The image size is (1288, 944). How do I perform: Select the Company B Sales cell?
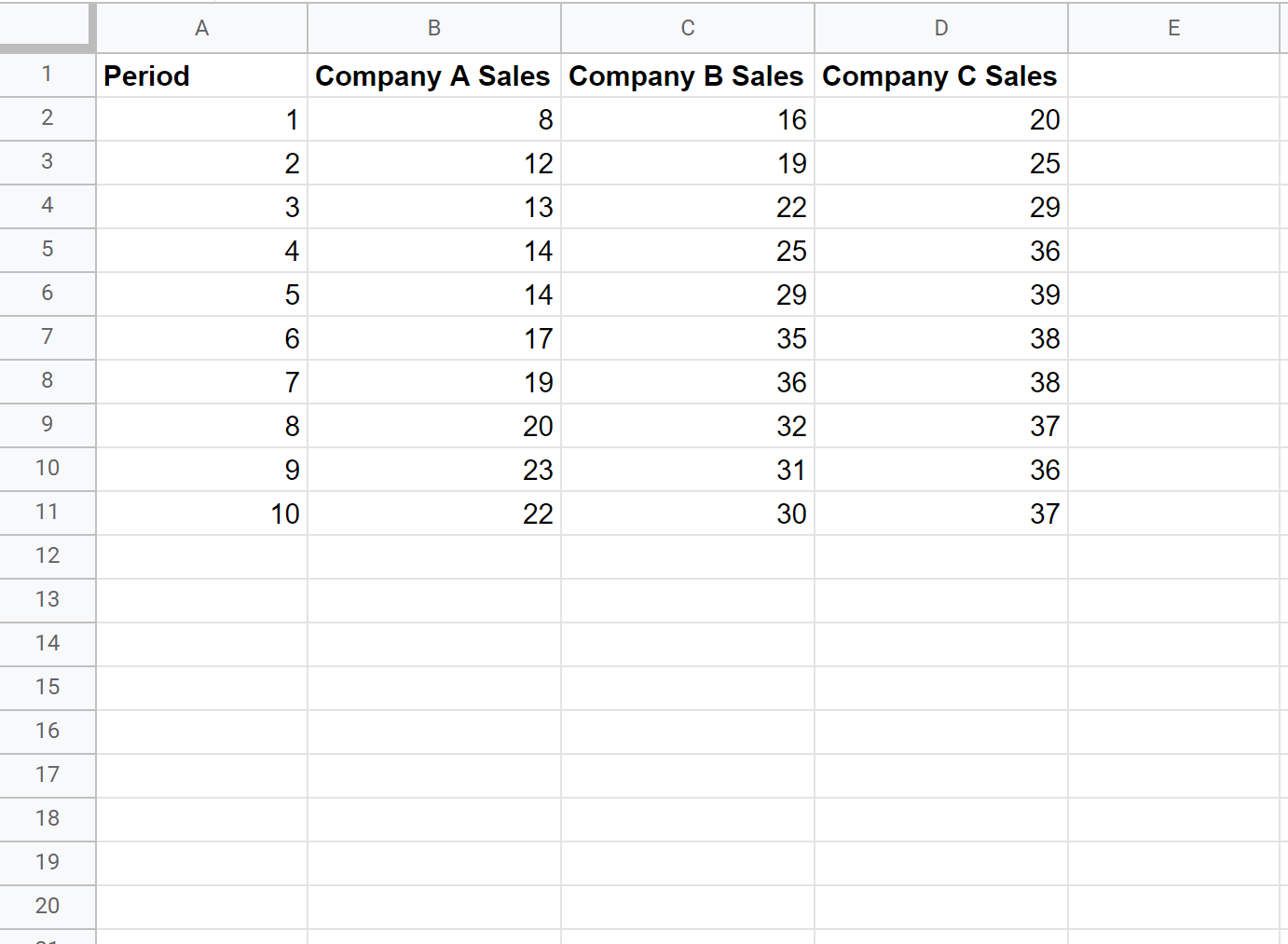(x=688, y=75)
